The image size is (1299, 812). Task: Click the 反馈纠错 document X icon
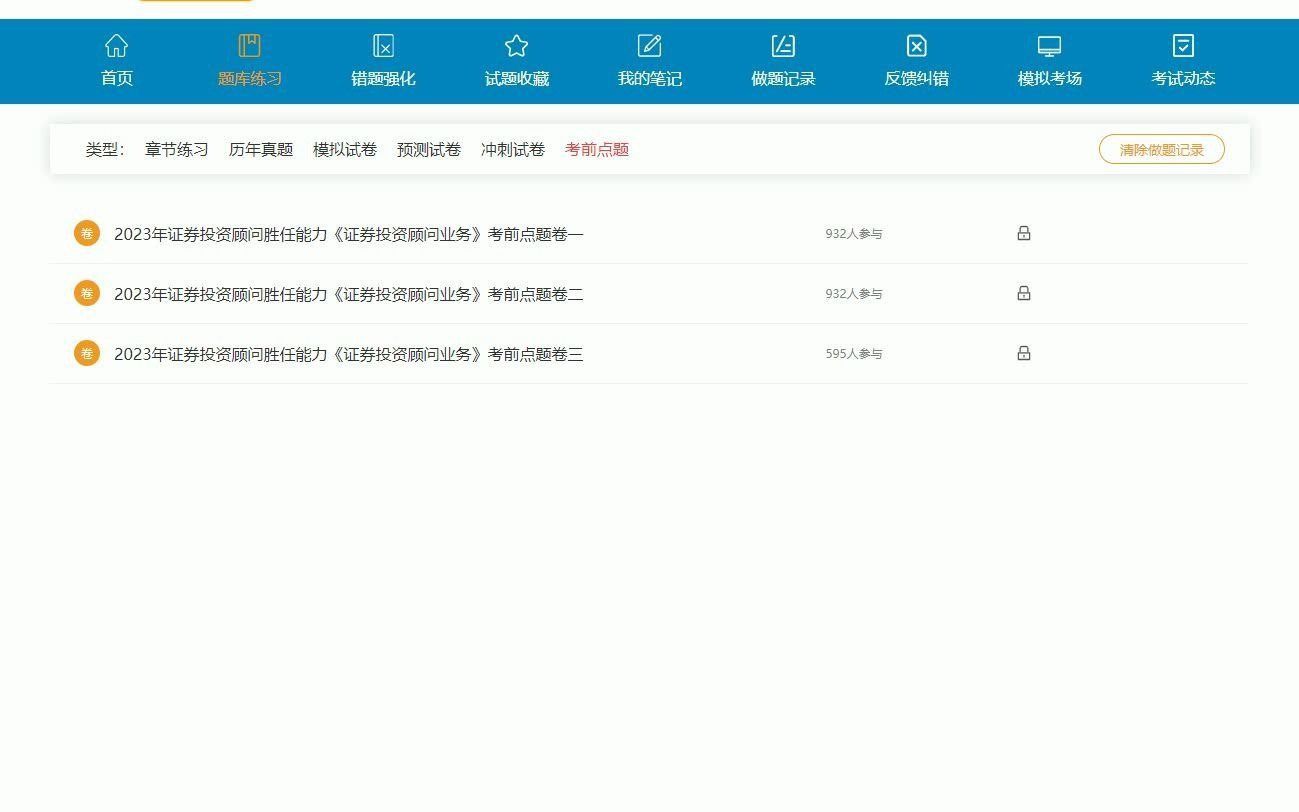917,46
